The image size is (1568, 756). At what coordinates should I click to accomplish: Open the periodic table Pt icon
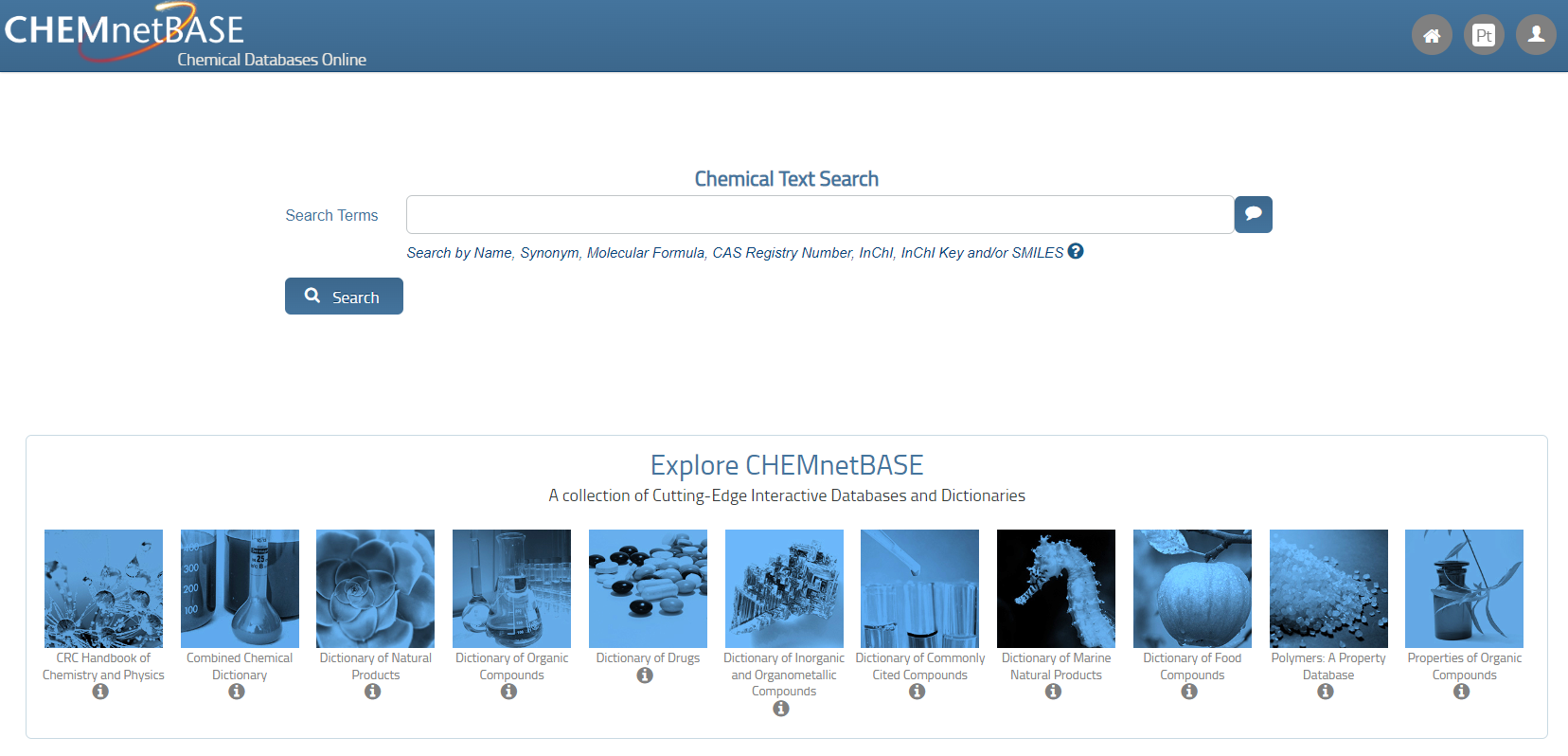1484,35
